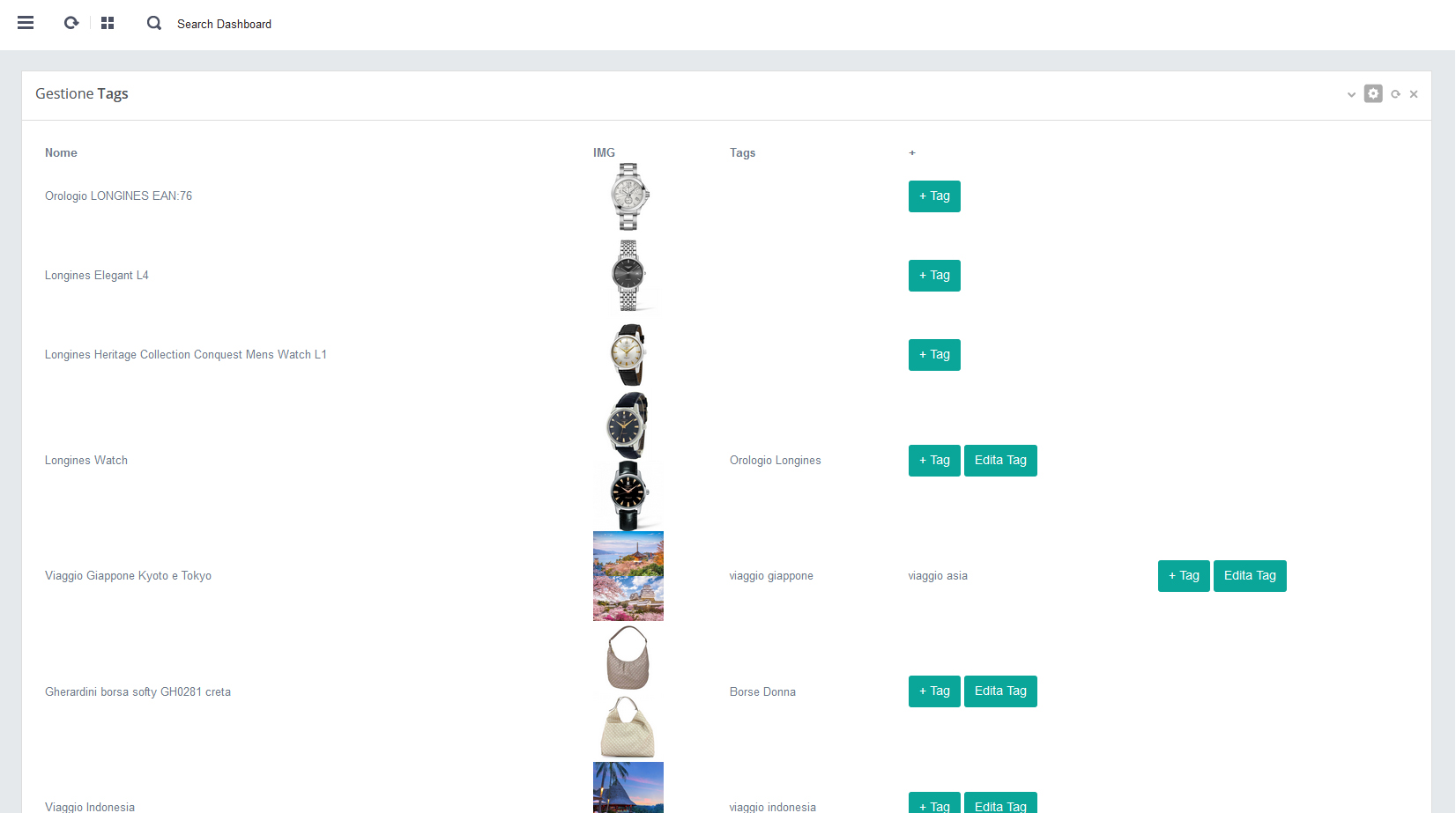Image resolution: width=1456 pixels, height=813 pixels.
Task: Click the Longines Watch product name
Action: coord(86,461)
